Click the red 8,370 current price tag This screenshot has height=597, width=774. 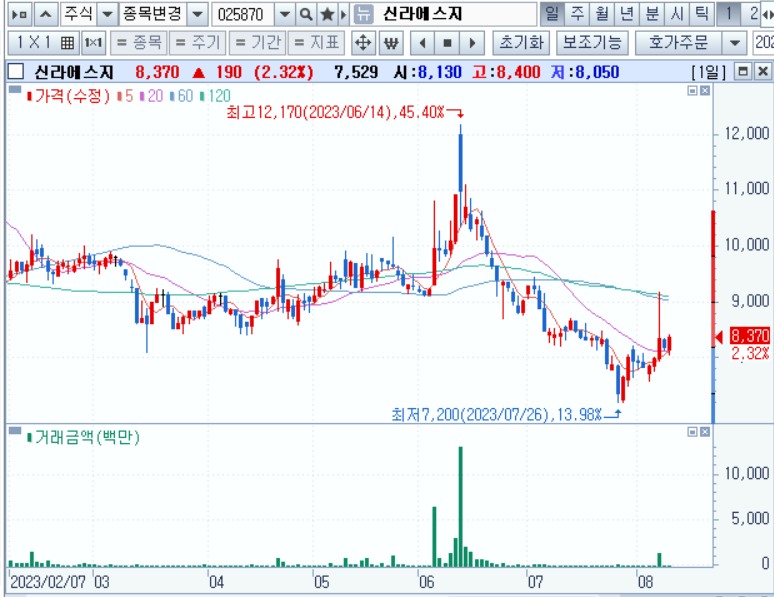coord(749,336)
